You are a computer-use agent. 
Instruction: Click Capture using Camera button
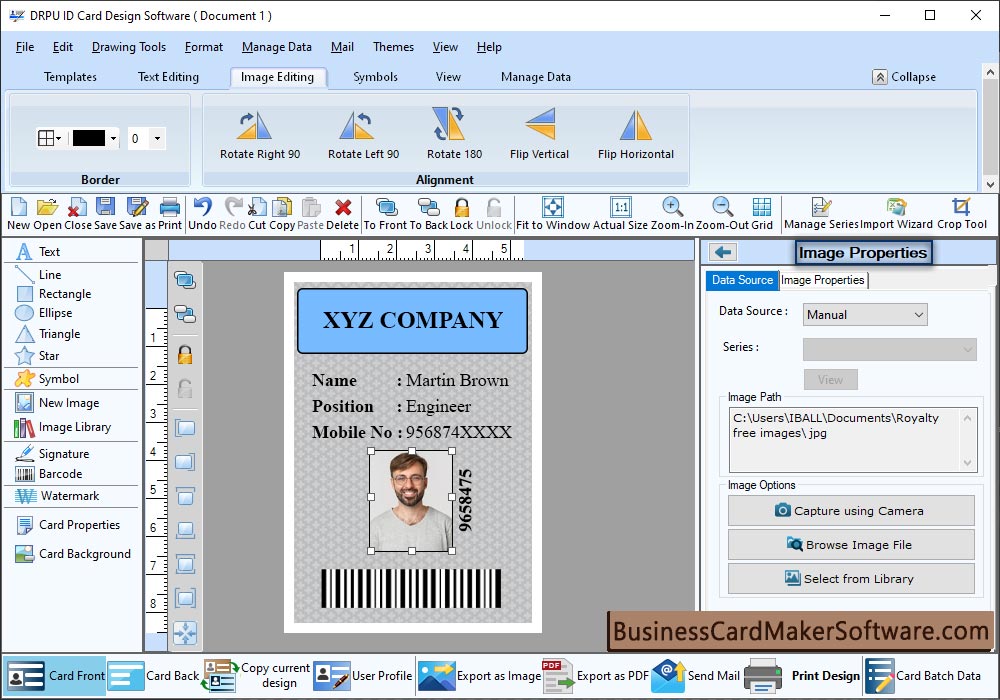coord(851,511)
